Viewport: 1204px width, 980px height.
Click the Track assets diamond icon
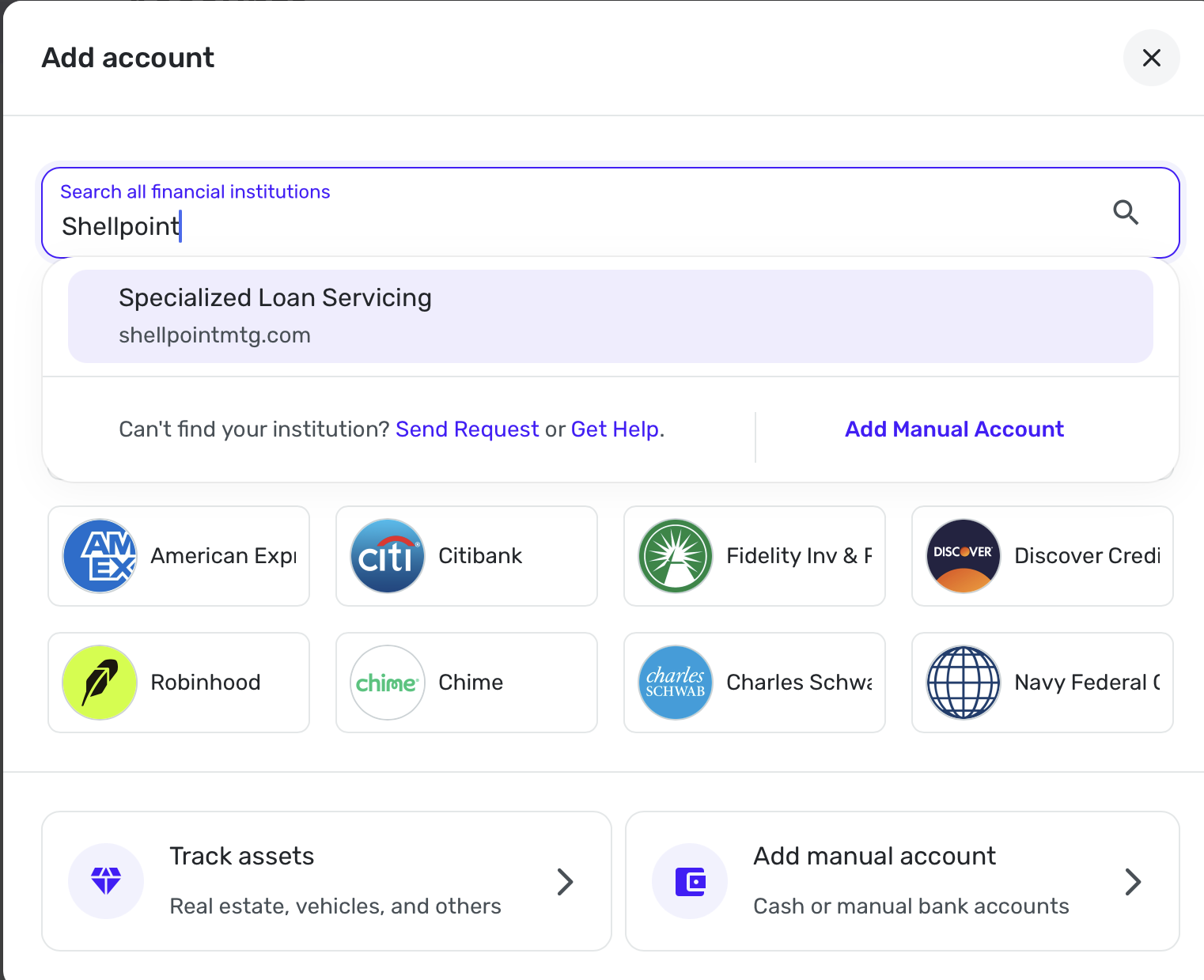(x=106, y=881)
